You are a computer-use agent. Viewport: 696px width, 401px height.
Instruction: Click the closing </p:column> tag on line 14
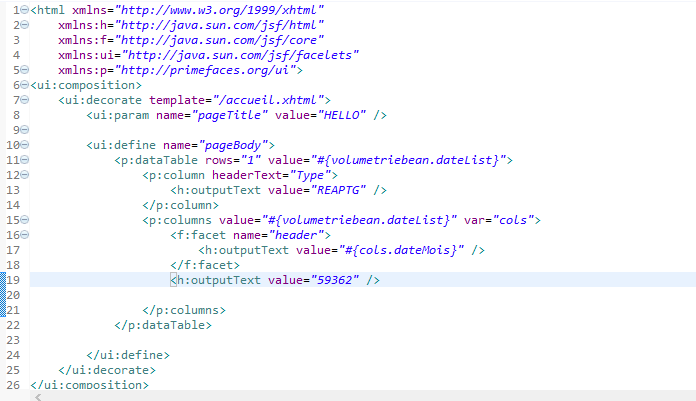(x=180, y=205)
